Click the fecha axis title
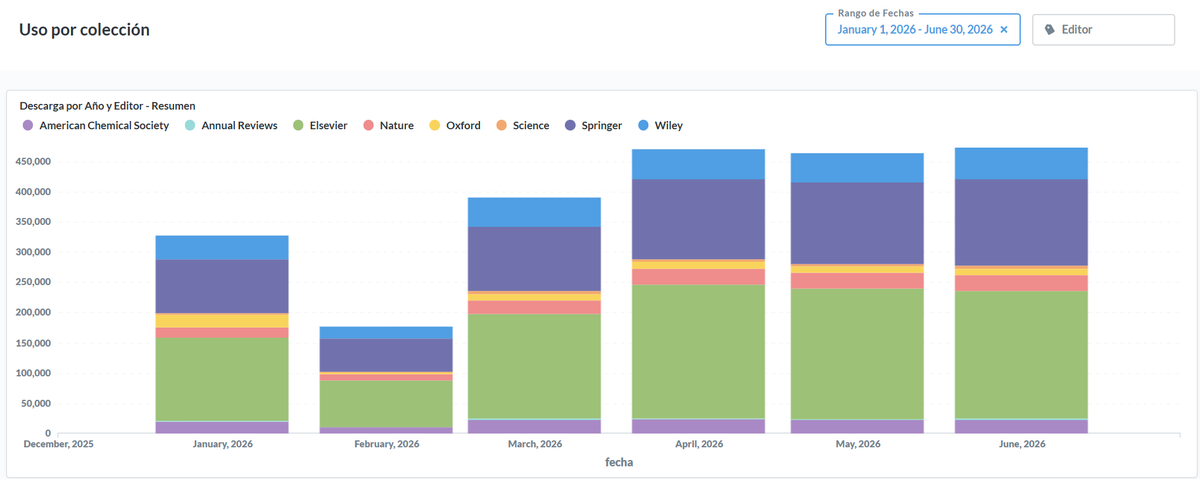 pos(619,463)
